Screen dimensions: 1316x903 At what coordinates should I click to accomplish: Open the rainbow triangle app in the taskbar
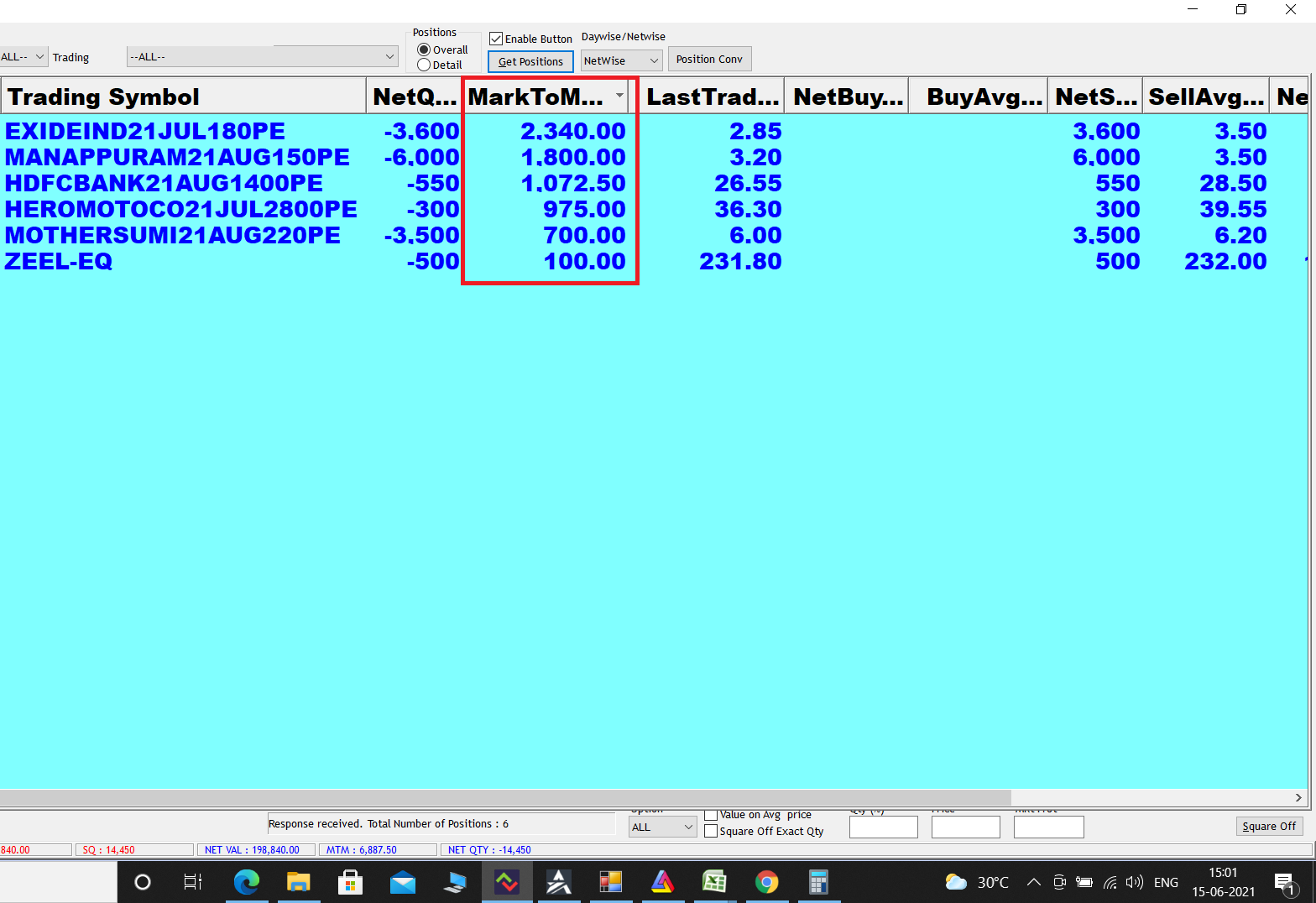click(x=663, y=882)
